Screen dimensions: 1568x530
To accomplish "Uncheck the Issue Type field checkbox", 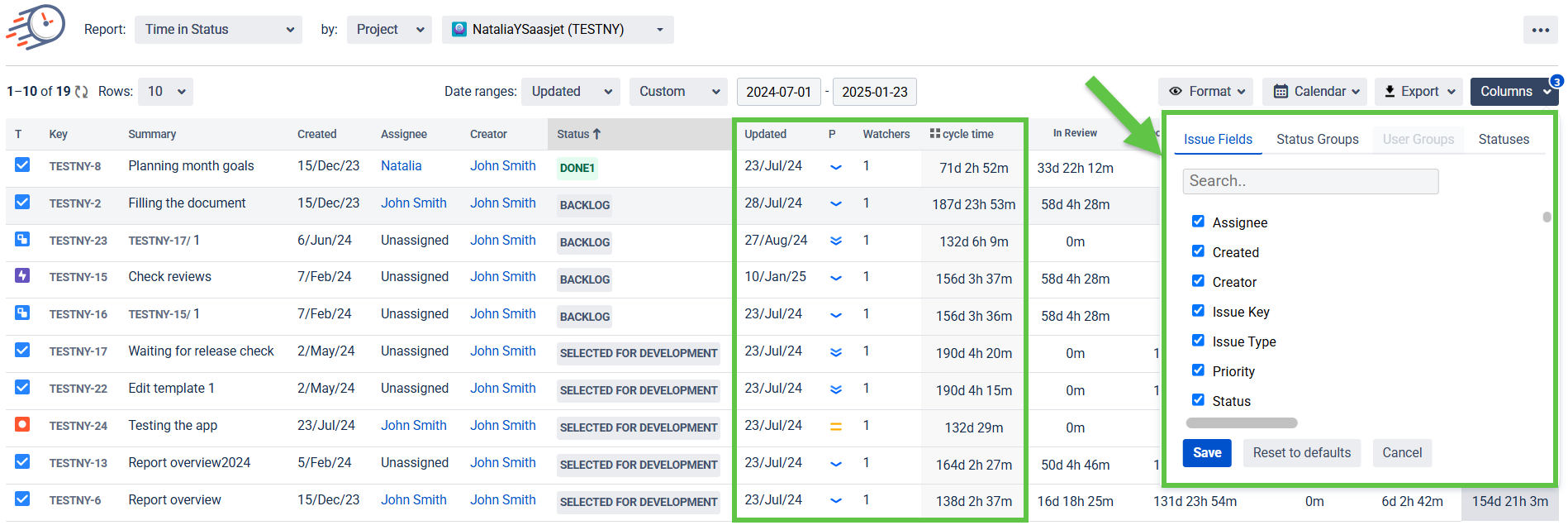I will (x=1198, y=341).
